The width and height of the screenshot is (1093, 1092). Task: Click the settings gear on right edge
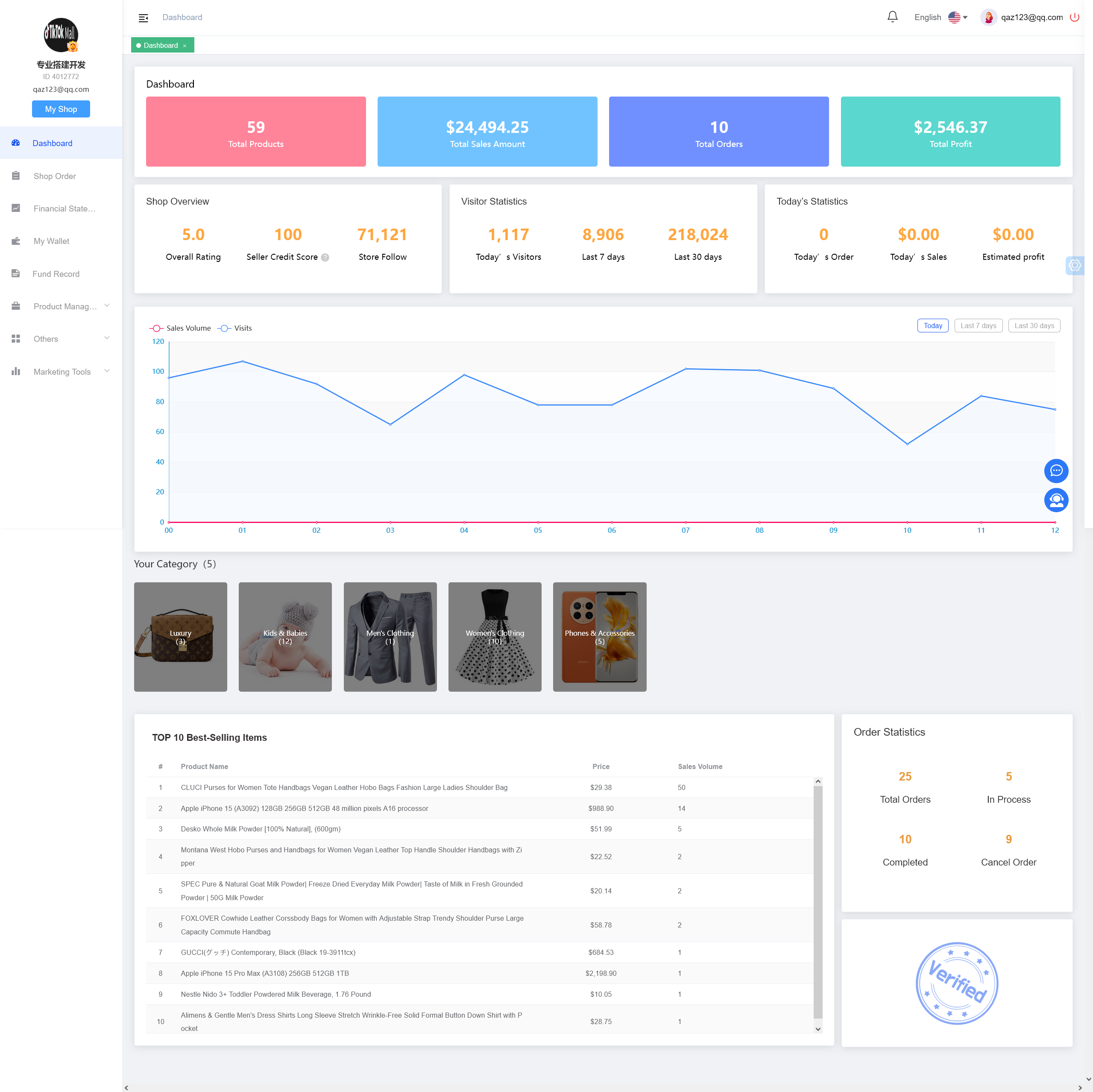point(1074,265)
